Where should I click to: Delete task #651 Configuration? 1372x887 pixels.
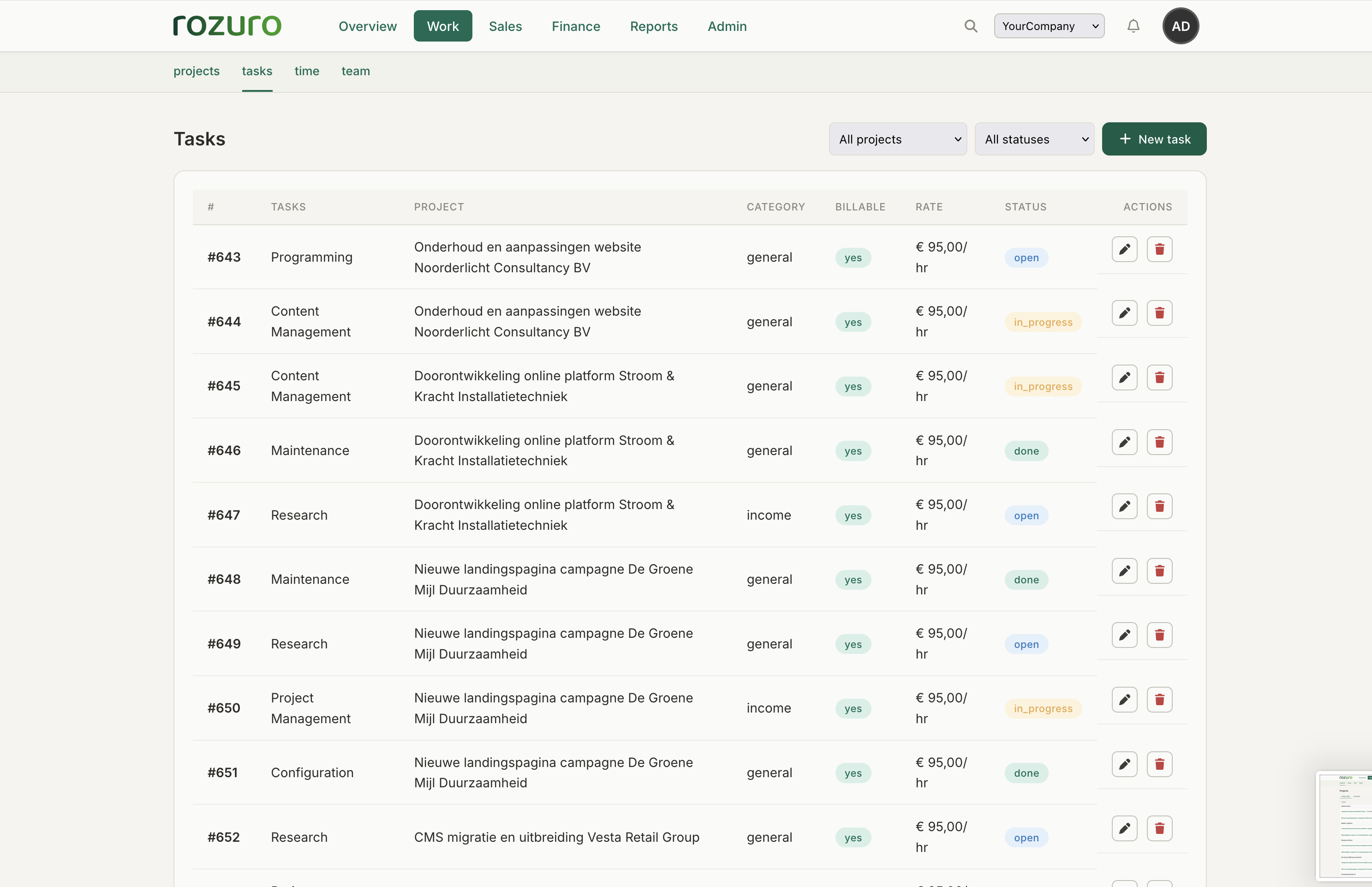tap(1159, 764)
